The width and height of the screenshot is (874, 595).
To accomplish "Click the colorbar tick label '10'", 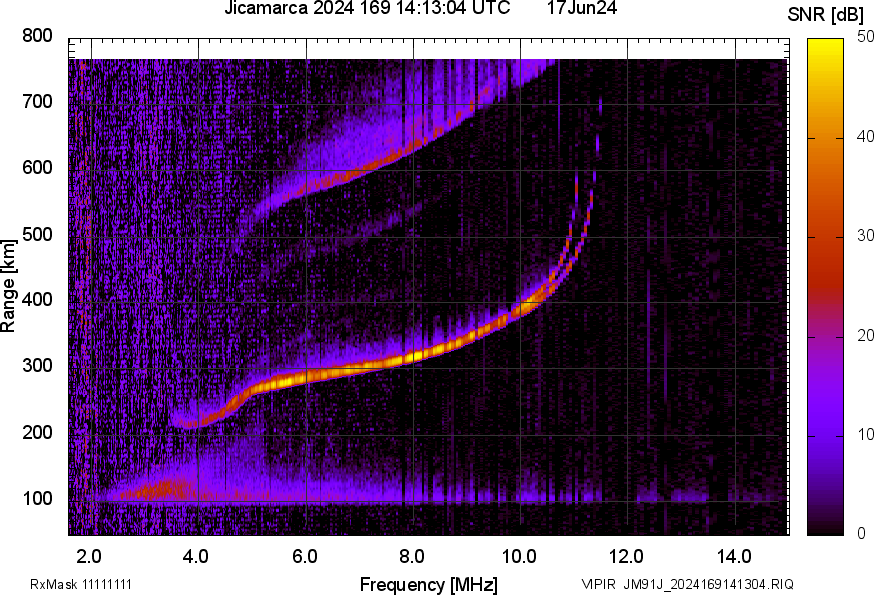I will coord(865,434).
